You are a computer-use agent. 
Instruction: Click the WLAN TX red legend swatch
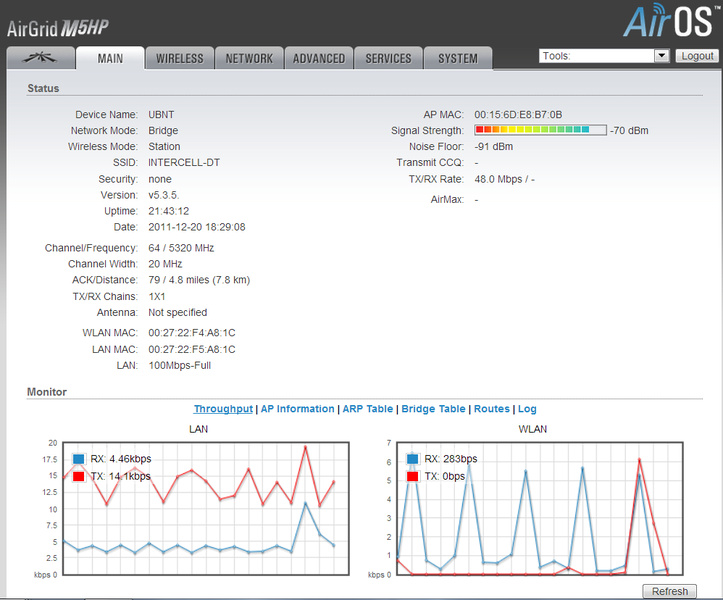(412, 476)
